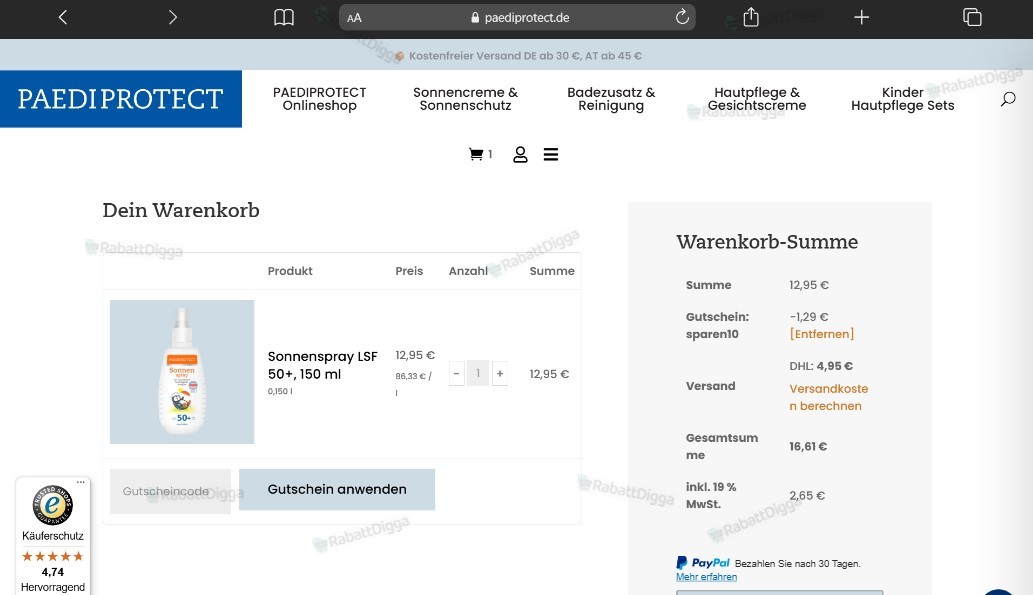Open Sonnencreme & Sonnenschutz menu
1033x595 pixels.
(x=466, y=99)
